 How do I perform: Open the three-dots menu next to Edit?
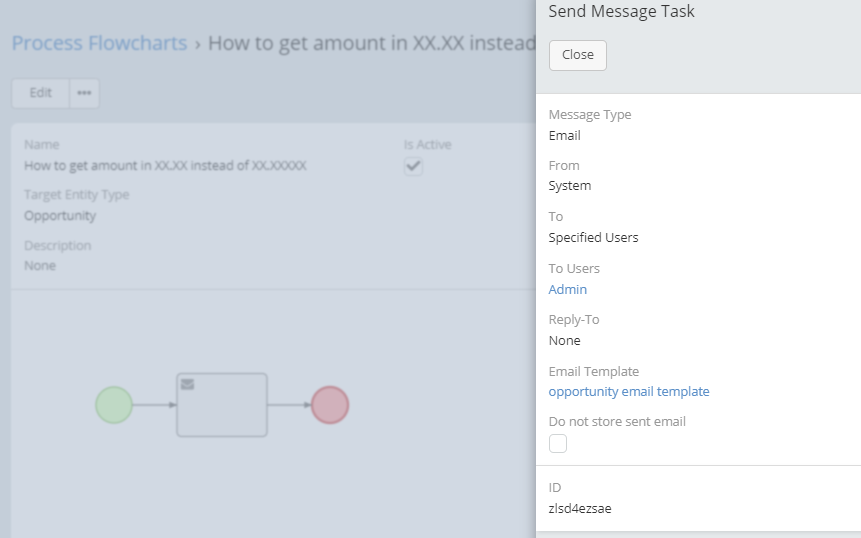84,93
